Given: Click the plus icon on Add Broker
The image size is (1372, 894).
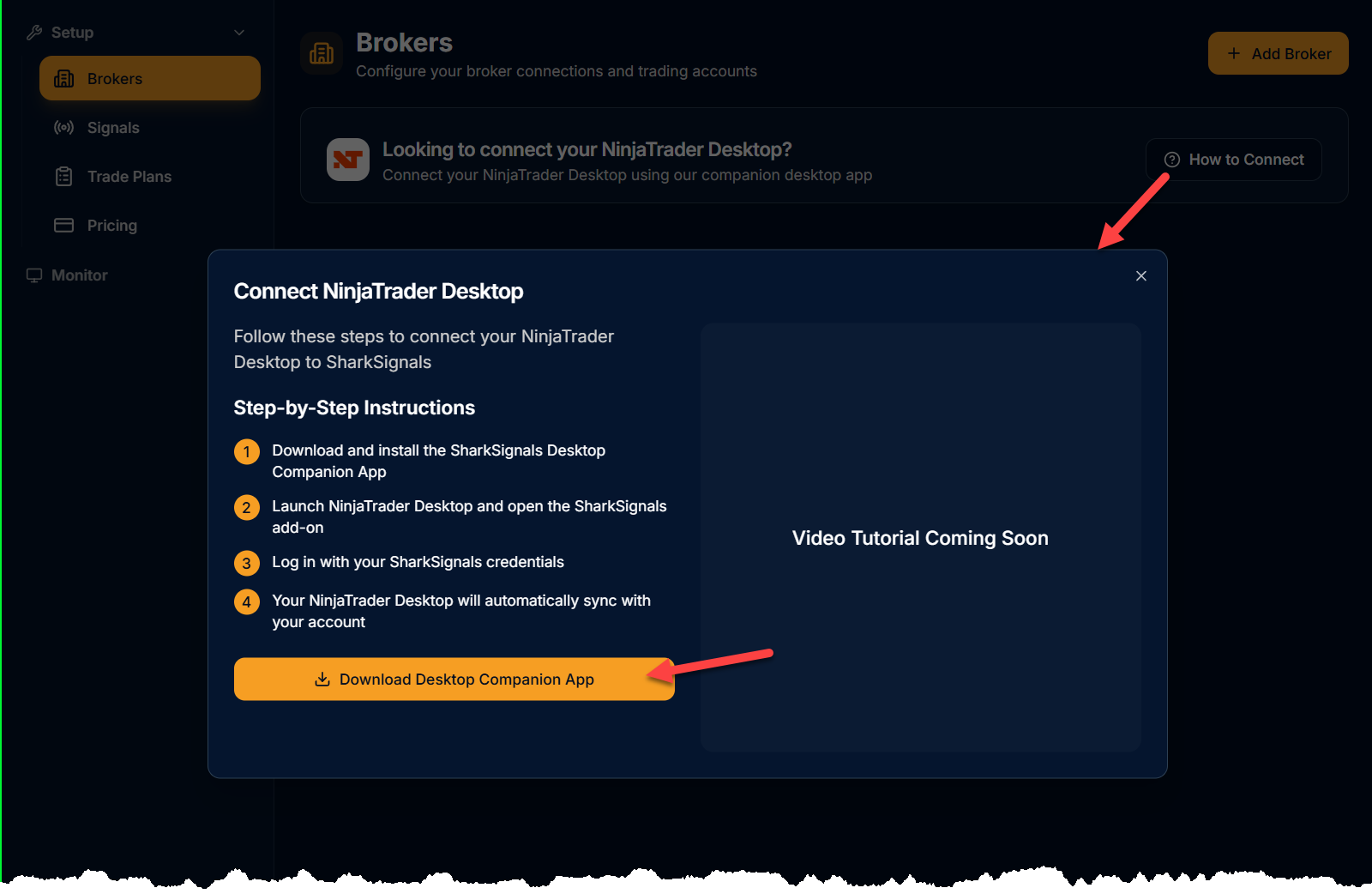Looking at the screenshot, I should tap(1234, 53).
